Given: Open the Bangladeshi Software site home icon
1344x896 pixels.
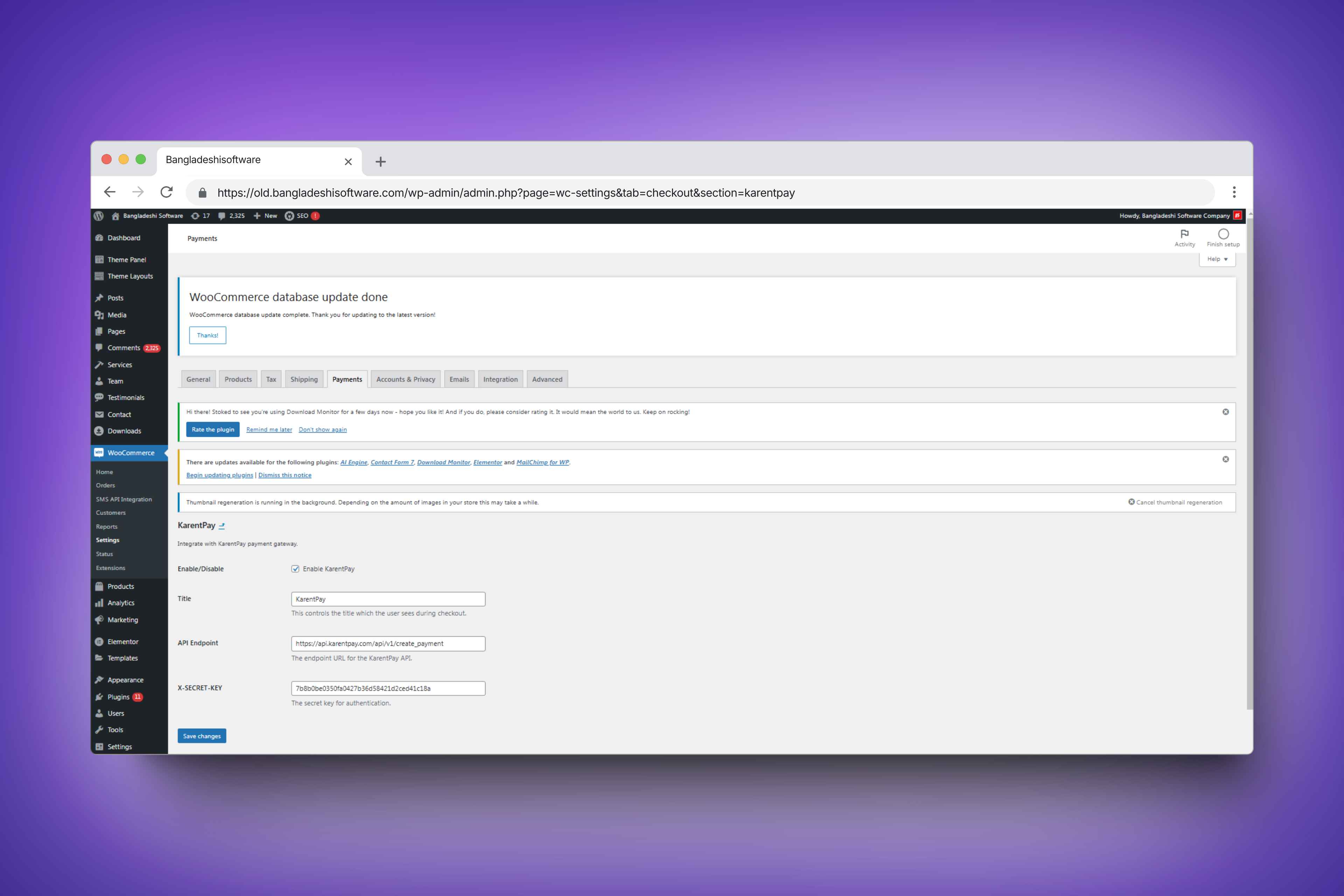Looking at the screenshot, I should tap(115, 216).
